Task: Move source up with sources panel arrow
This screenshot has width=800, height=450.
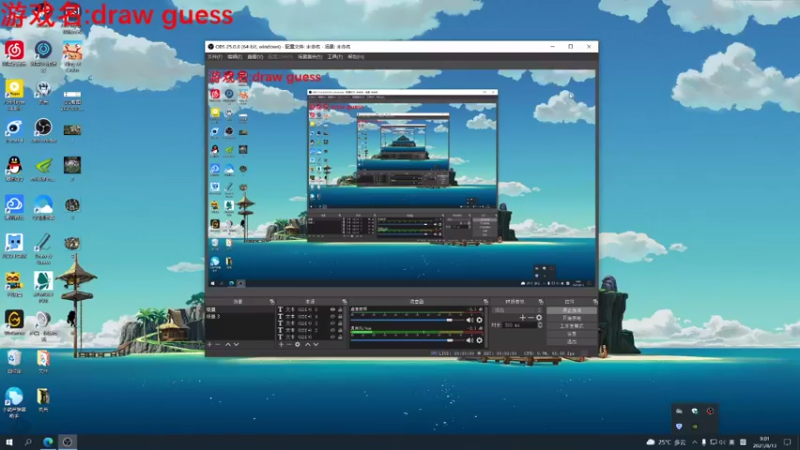Action: coord(308,345)
